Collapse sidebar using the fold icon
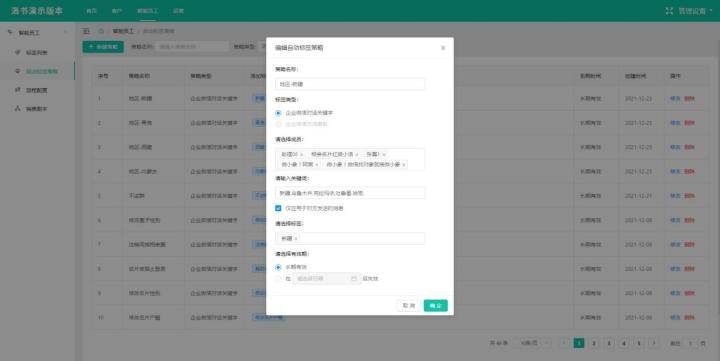 86,31
